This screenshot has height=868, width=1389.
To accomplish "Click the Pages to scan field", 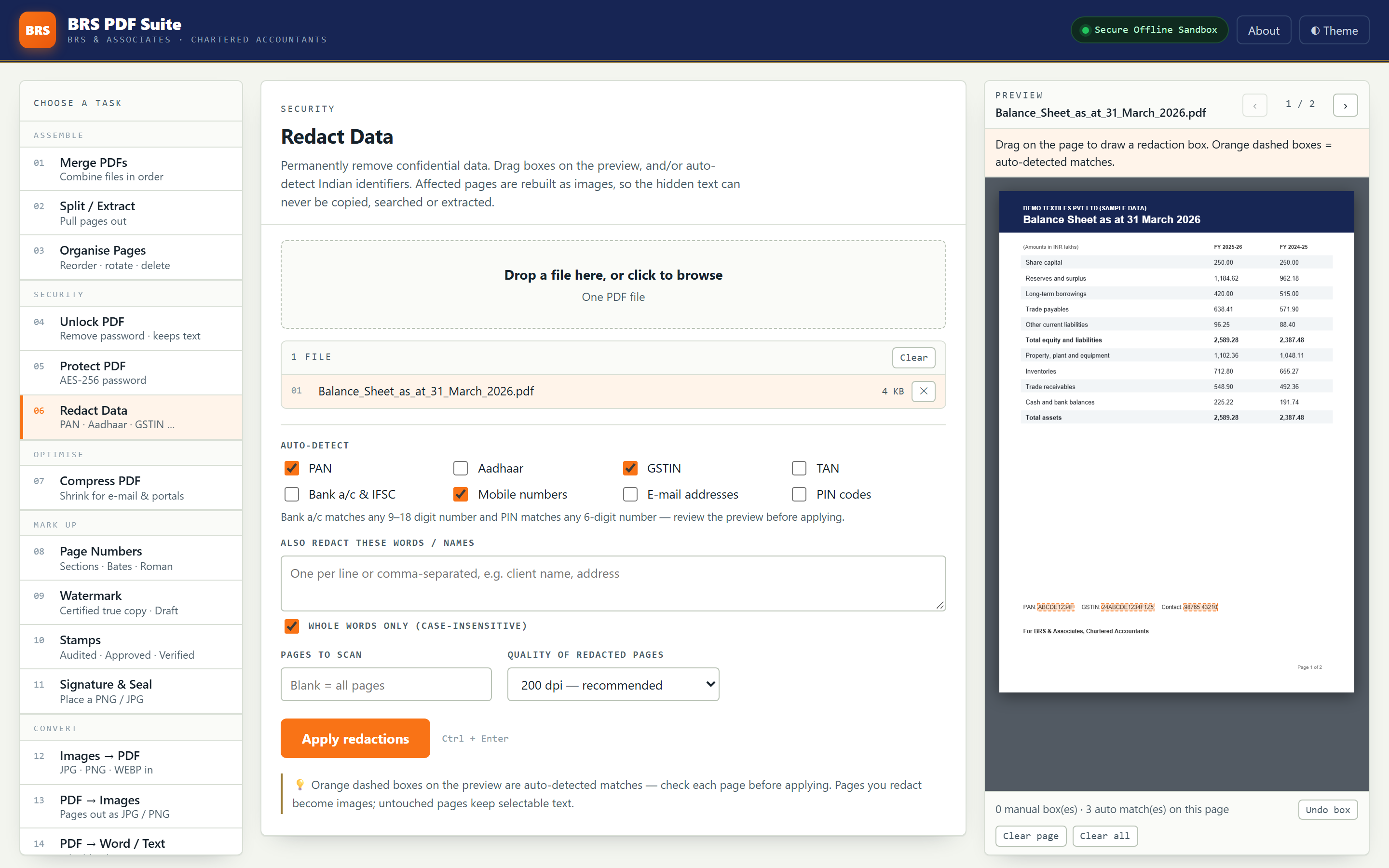I will coord(386,684).
